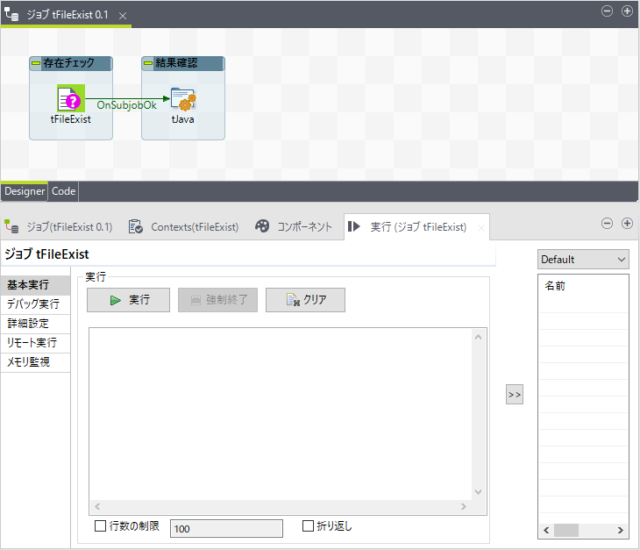Click the 存在チェック subjob title
This screenshot has width=640, height=550.
coord(69,63)
